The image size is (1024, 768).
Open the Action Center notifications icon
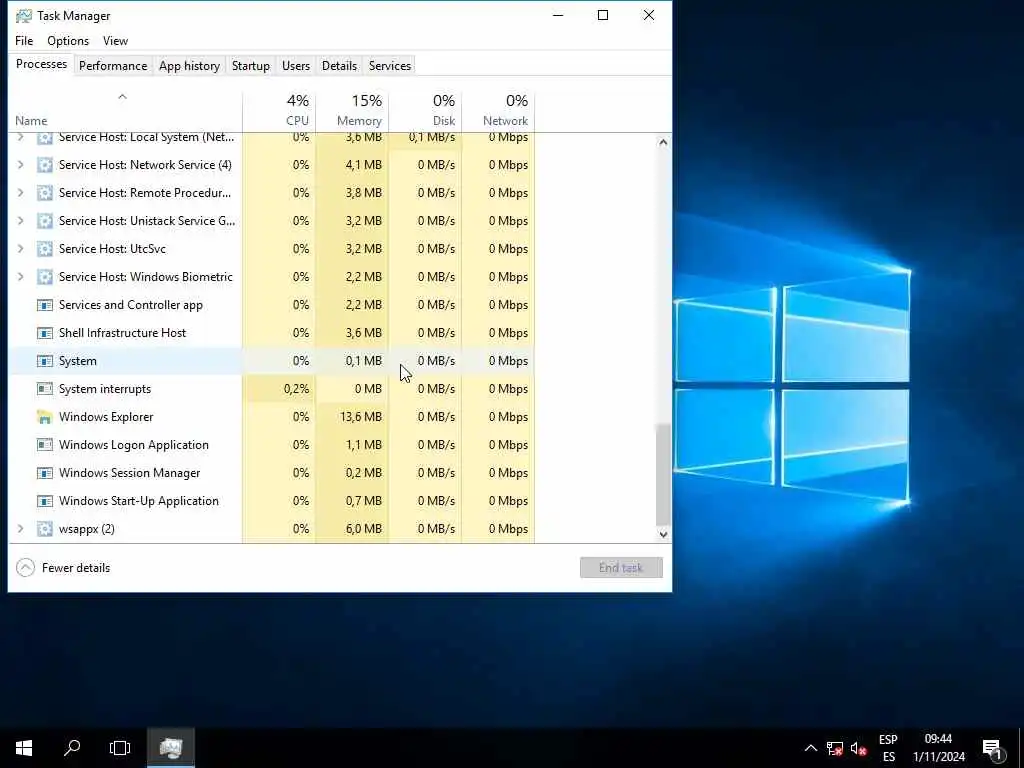[x=992, y=749]
